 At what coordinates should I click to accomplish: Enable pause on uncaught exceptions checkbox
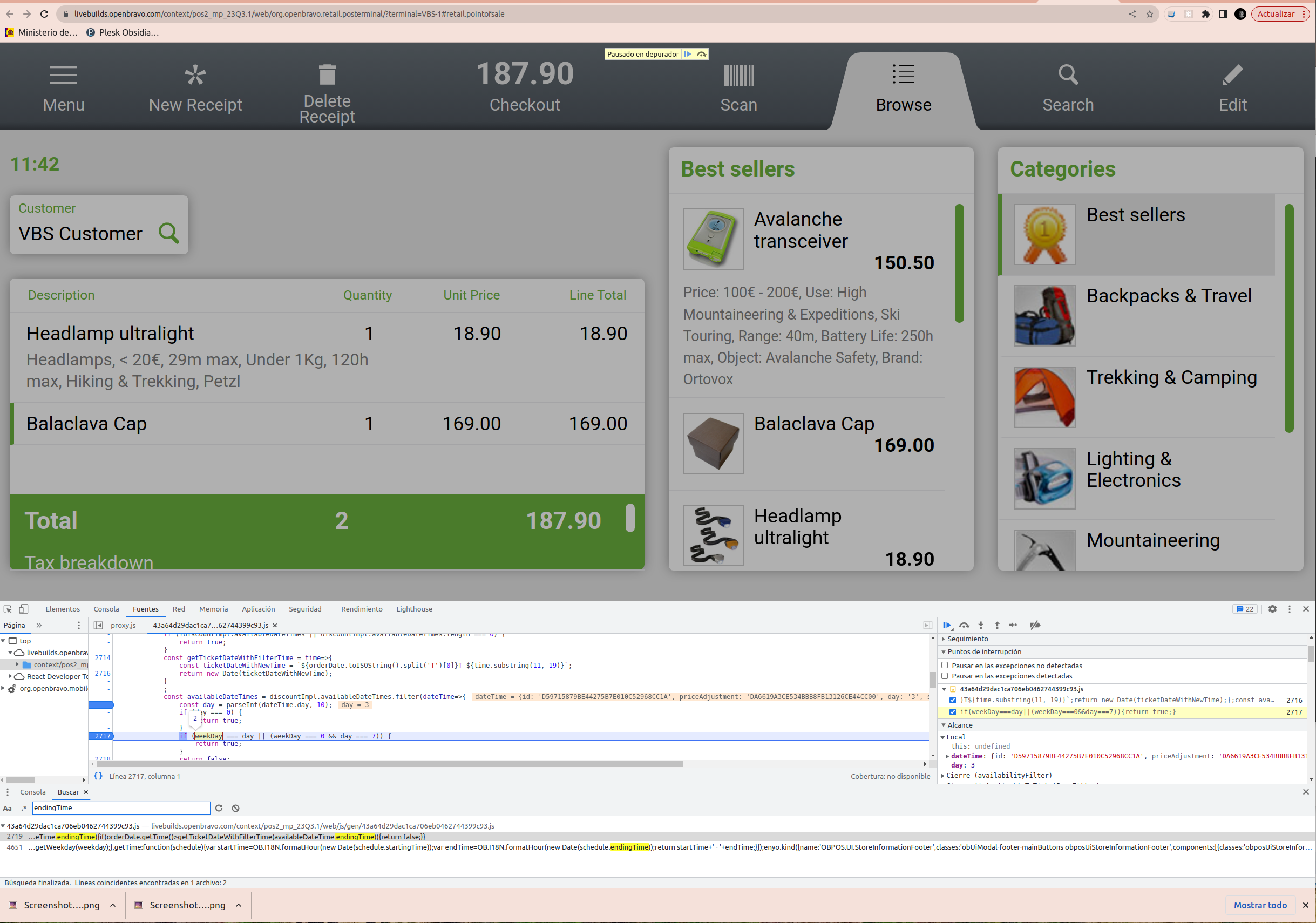coord(945,665)
